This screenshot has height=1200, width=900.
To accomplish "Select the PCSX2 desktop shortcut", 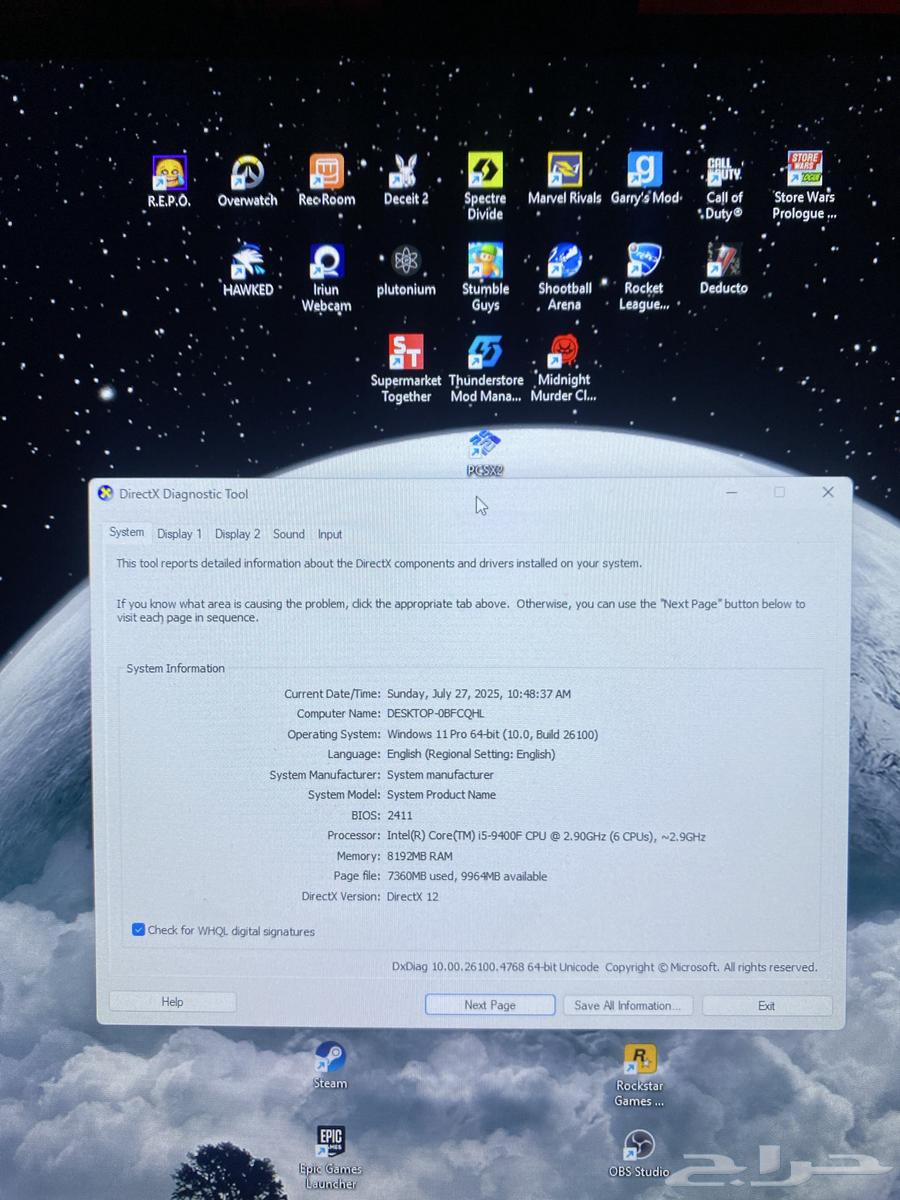I will (485, 453).
